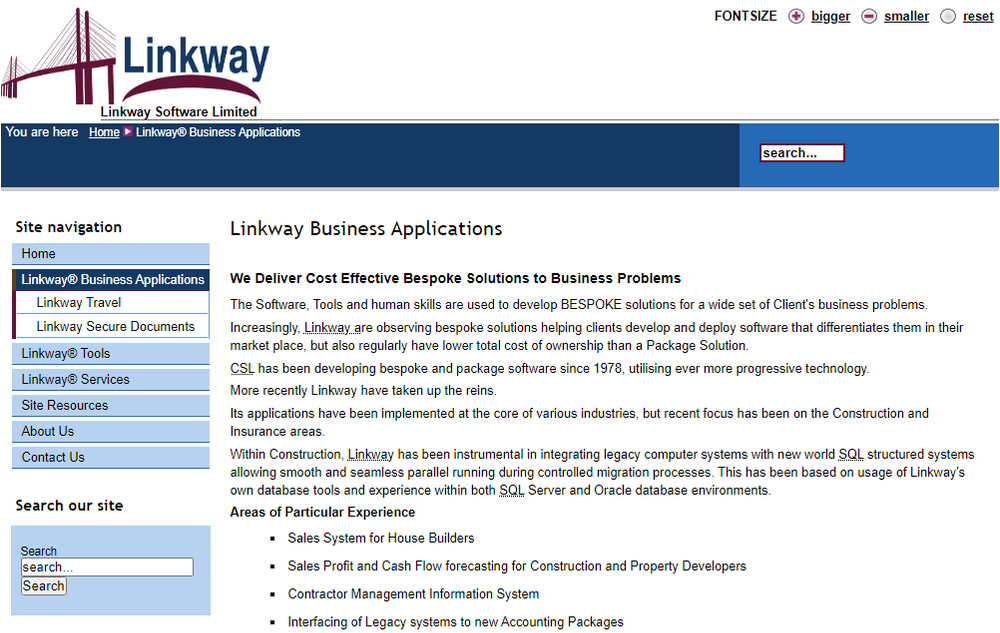Click Sales System for House Builders item

point(381,539)
